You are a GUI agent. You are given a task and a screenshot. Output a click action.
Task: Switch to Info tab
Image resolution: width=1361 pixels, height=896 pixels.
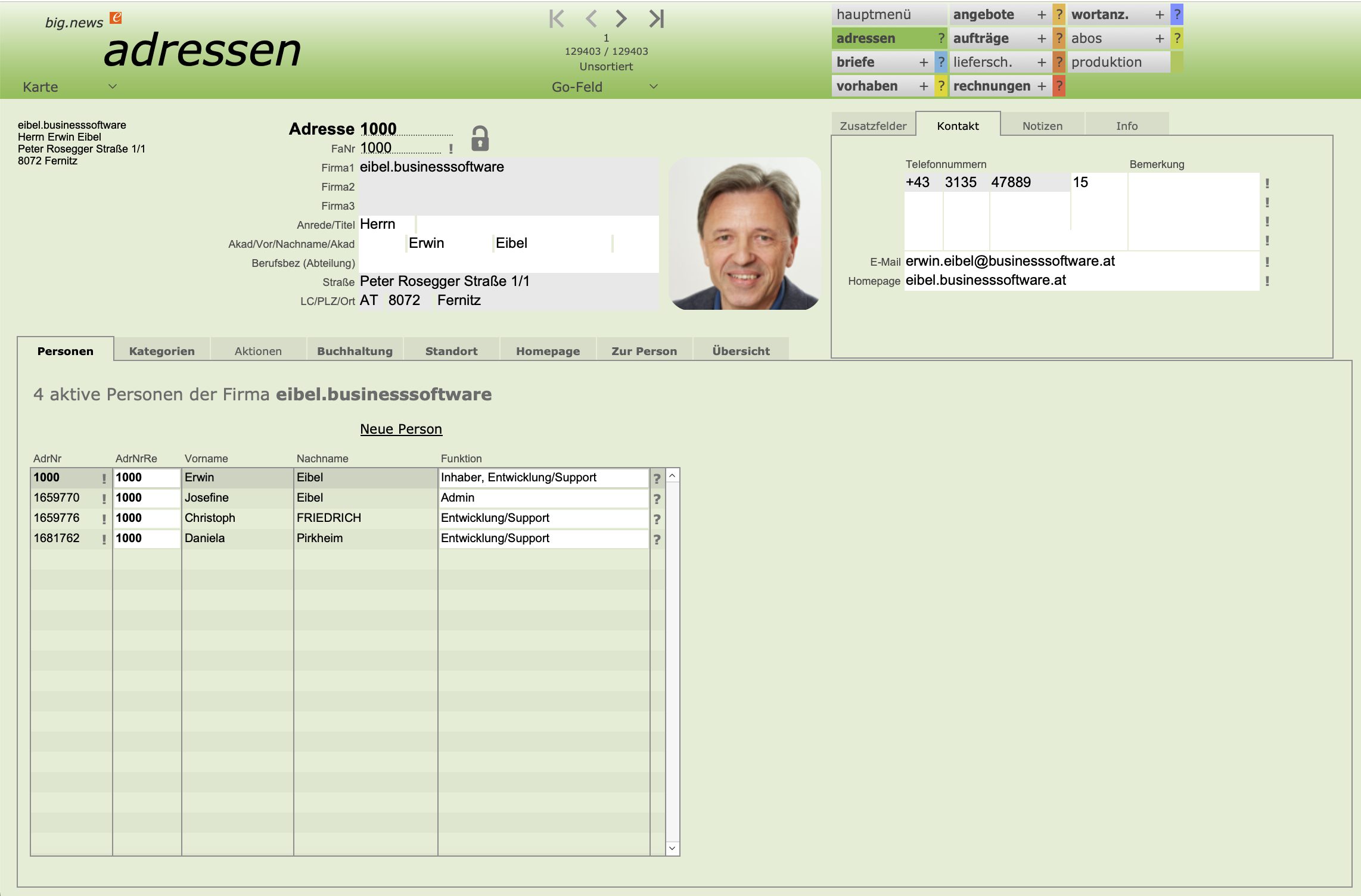1127,126
